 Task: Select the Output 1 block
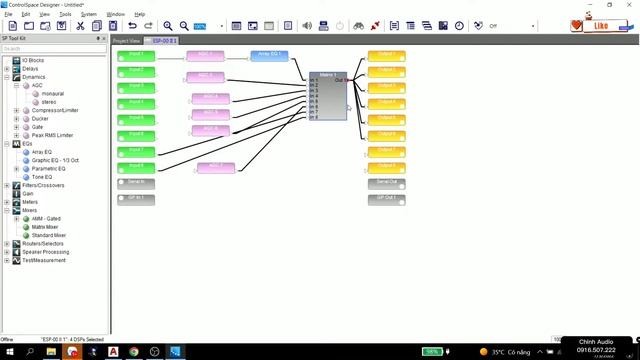pos(387,56)
